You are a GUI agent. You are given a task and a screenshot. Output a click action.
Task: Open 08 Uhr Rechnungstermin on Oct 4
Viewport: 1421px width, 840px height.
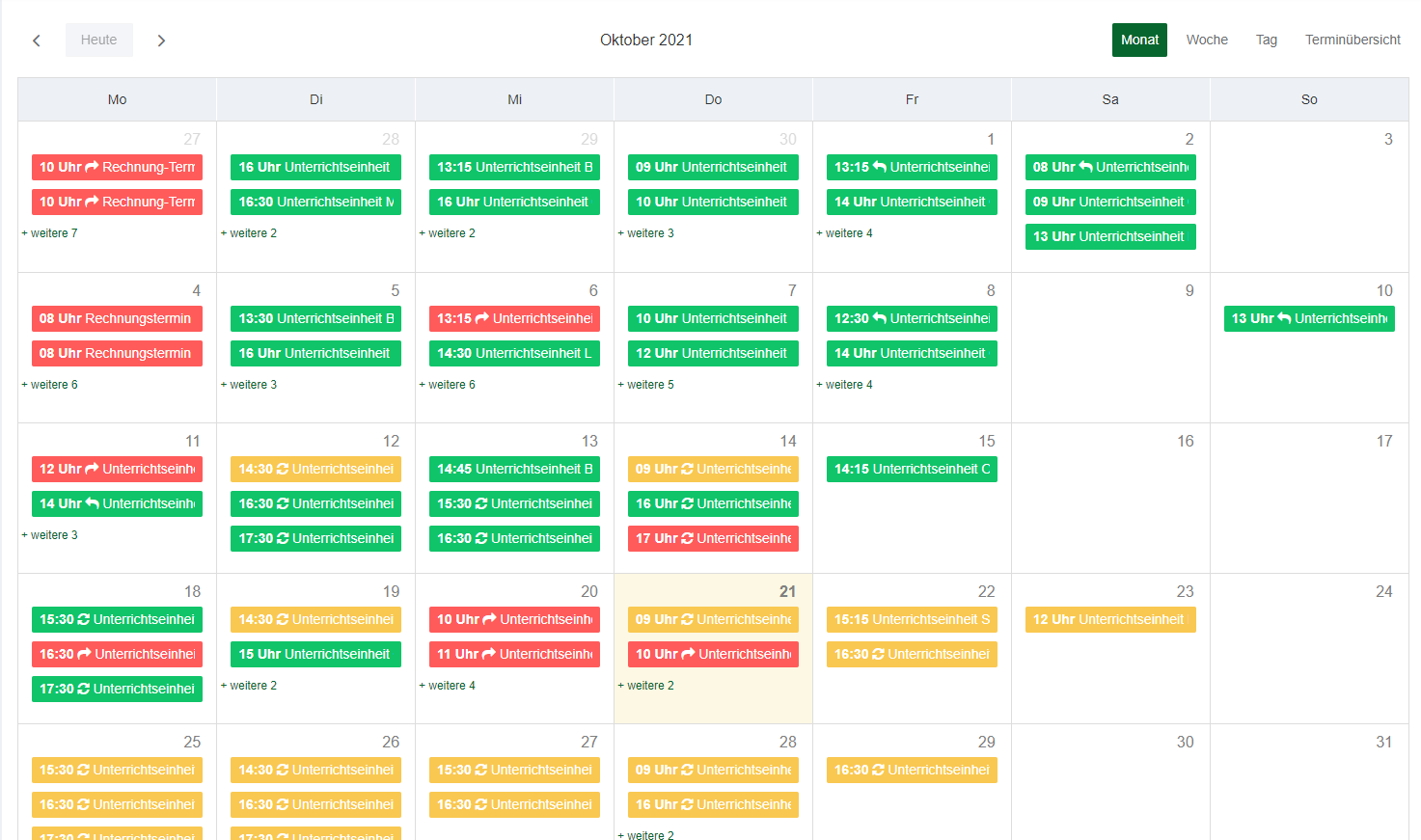click(x=117, y=318)
